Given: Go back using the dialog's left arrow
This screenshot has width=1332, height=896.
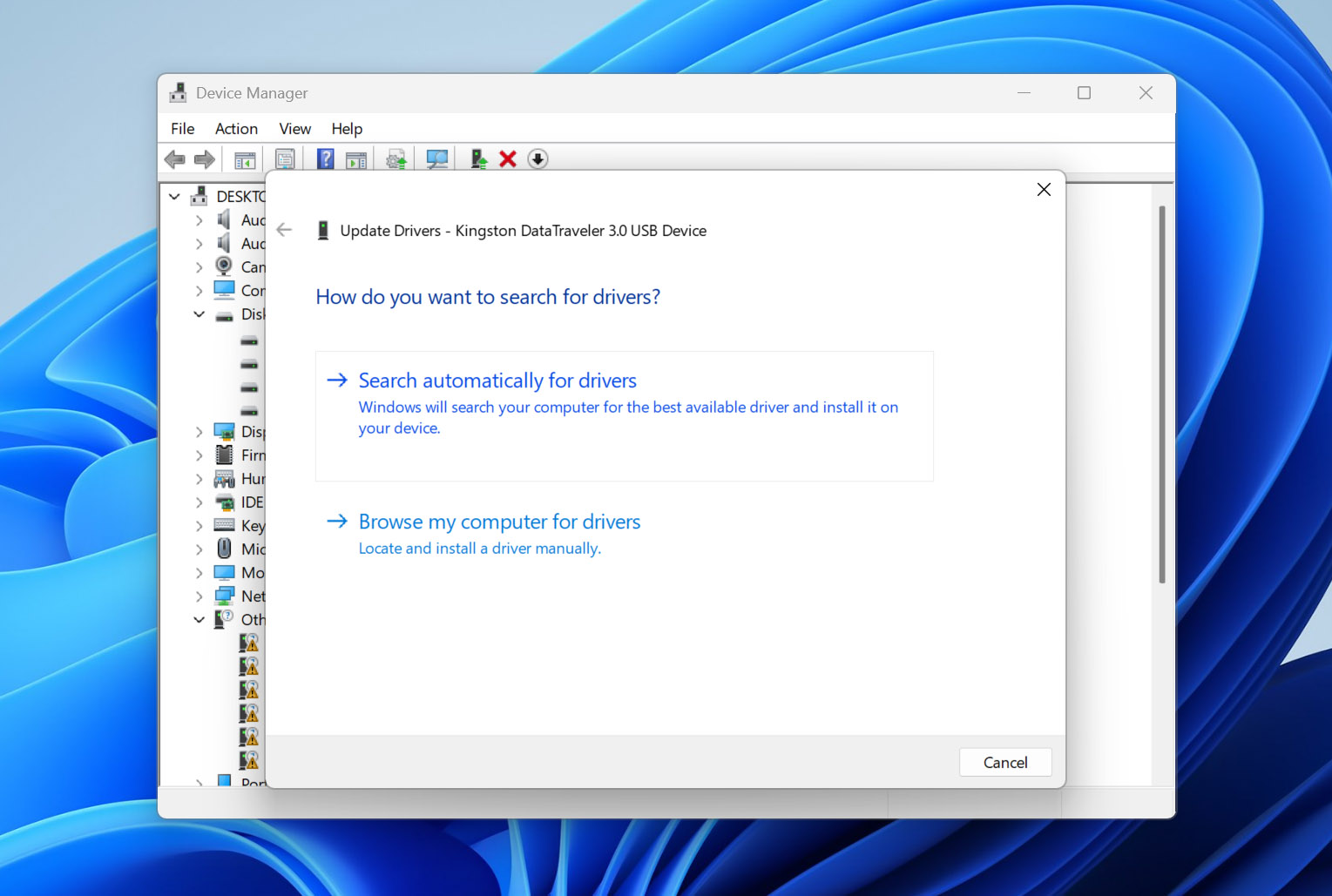Looking at the screenshot, I should click(x=284, y=230).
